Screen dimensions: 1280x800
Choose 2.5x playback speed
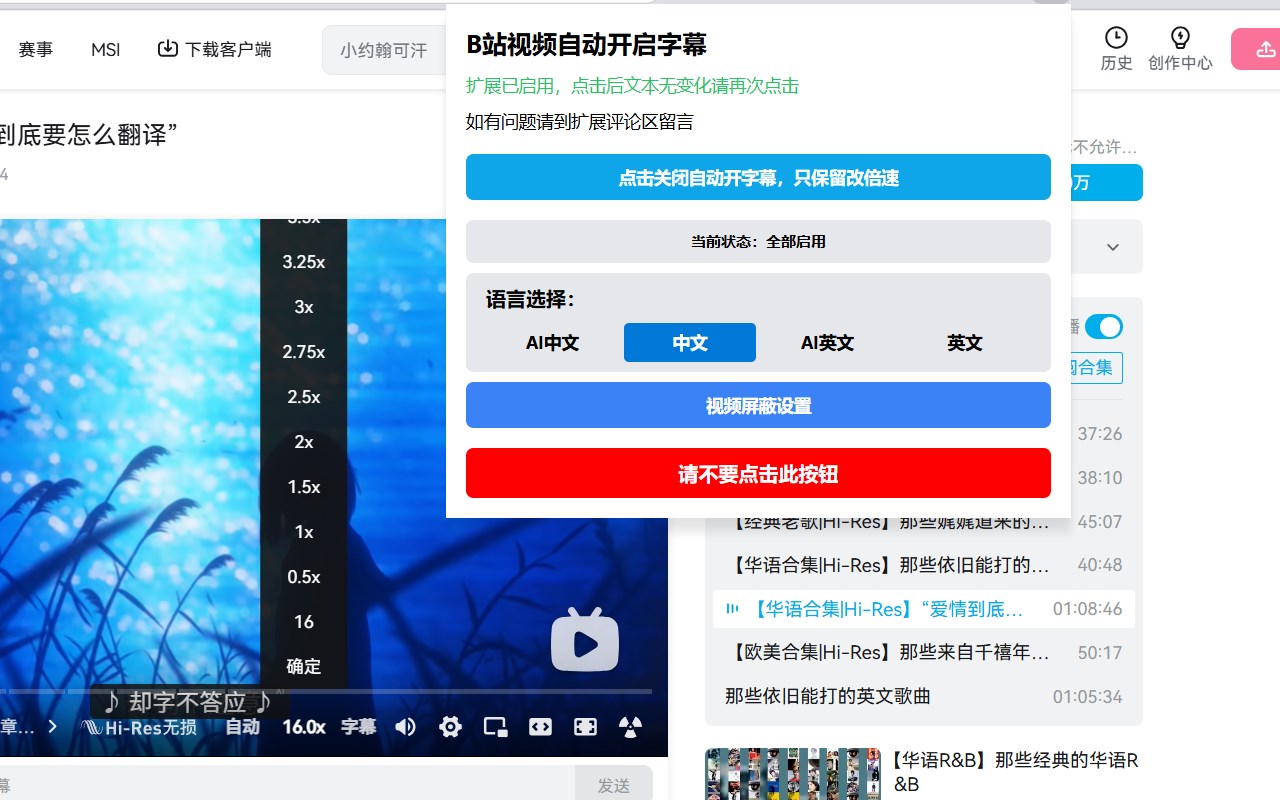pos(304,397)
